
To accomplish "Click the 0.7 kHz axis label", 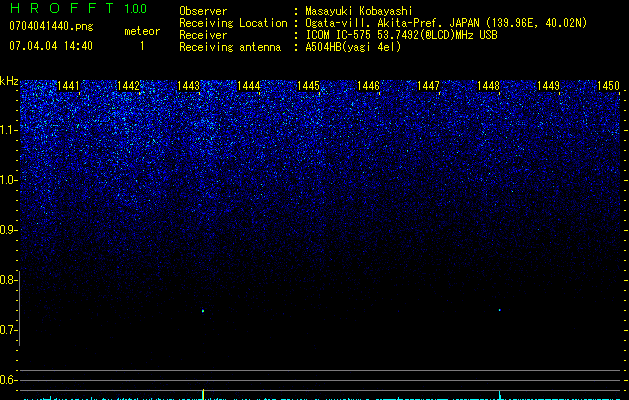I will 9,330.
